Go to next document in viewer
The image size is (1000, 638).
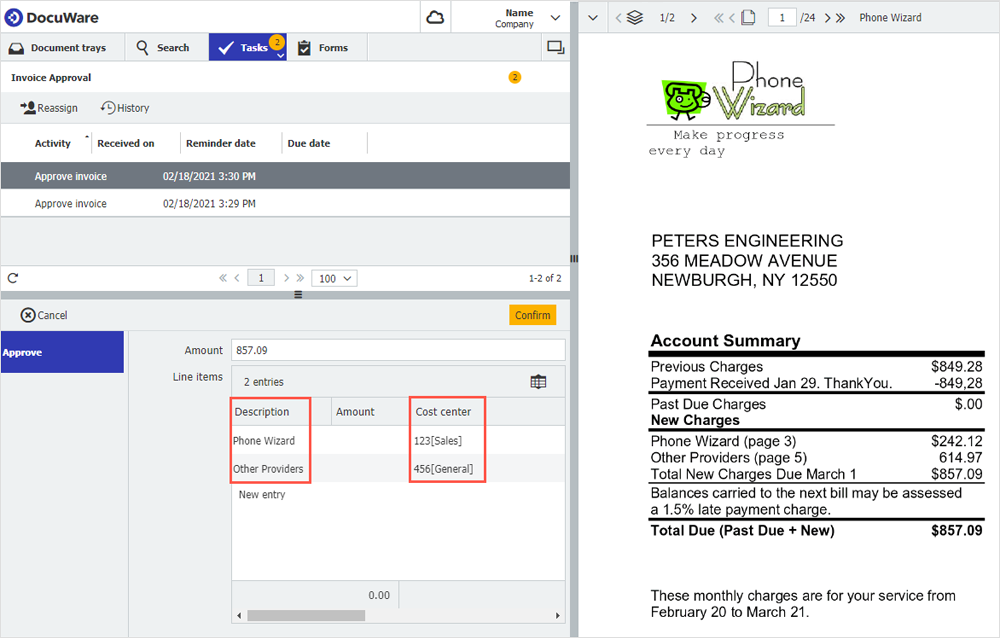point(694,17)
